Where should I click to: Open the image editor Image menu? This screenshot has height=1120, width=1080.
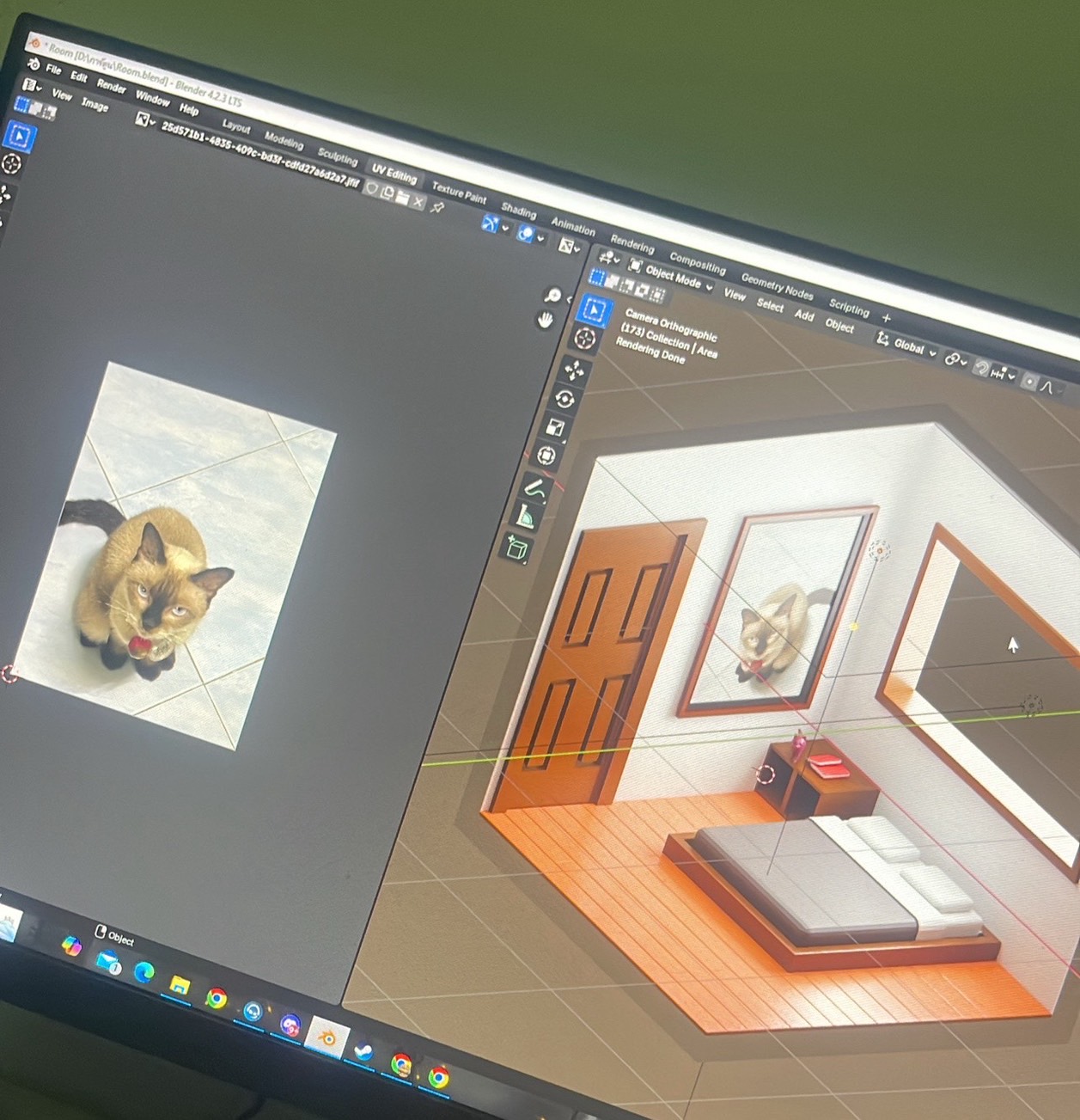pyautogui.click(x=95, y=105)
